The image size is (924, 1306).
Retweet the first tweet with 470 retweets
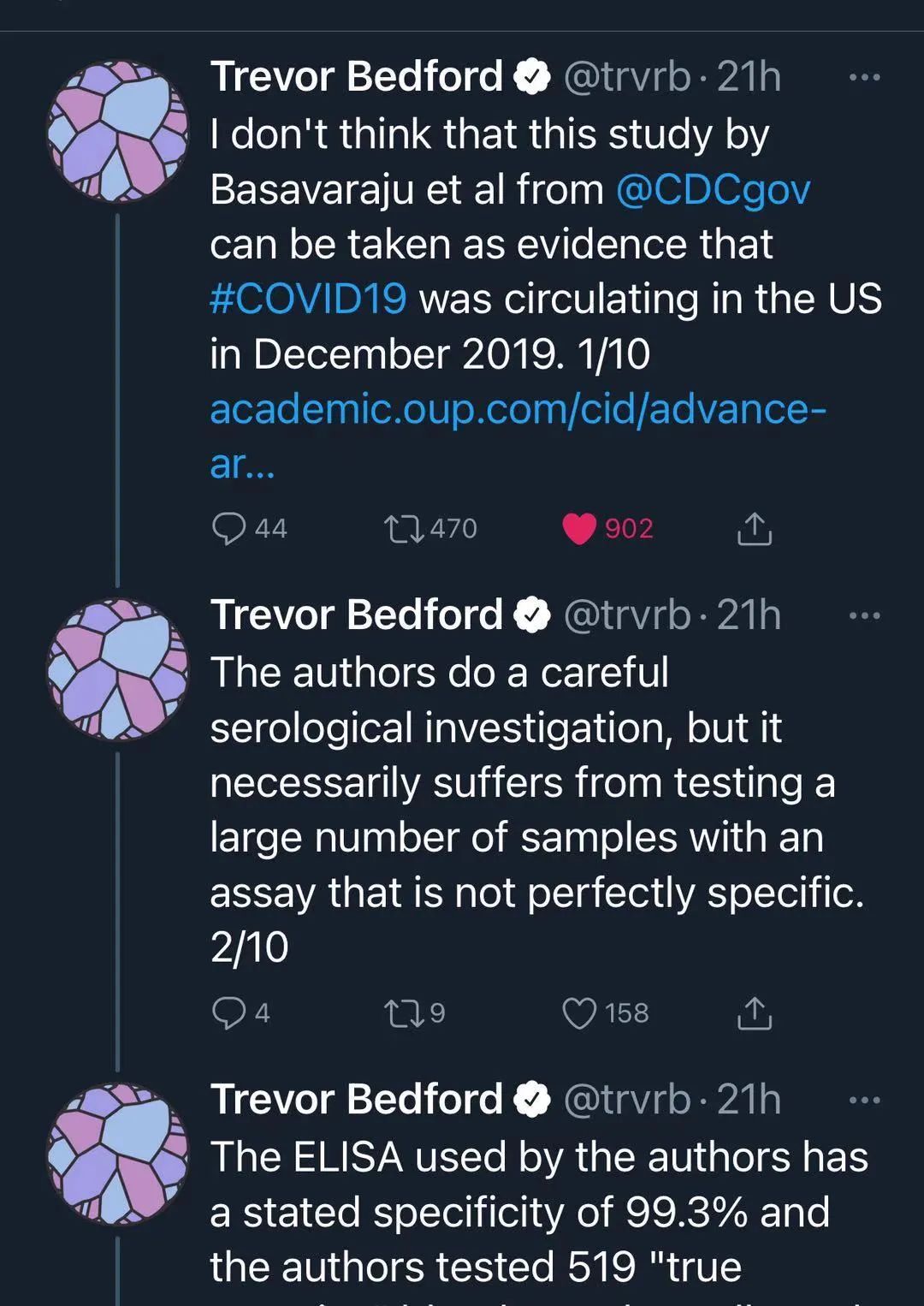pos(404,529)
